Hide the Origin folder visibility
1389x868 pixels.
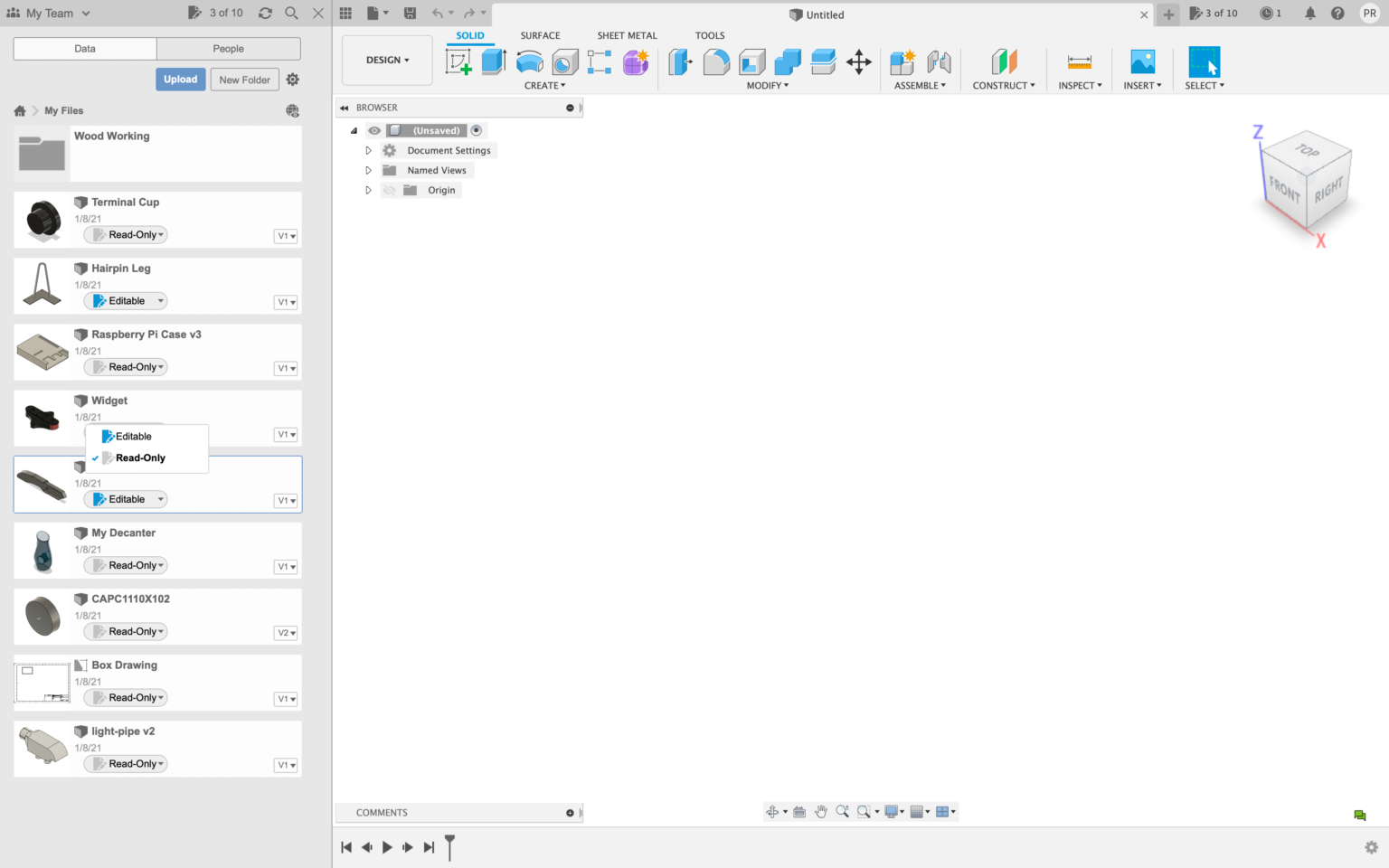coord(390,190)
